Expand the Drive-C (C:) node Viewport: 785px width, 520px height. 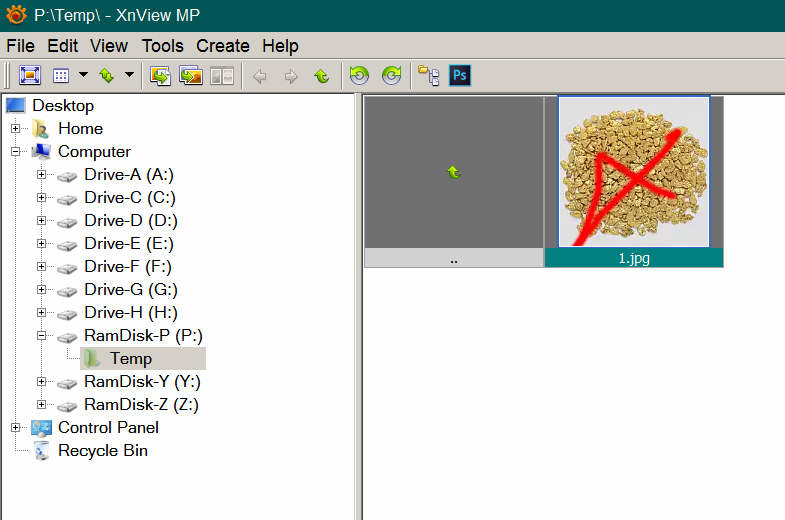click(42, 198)
